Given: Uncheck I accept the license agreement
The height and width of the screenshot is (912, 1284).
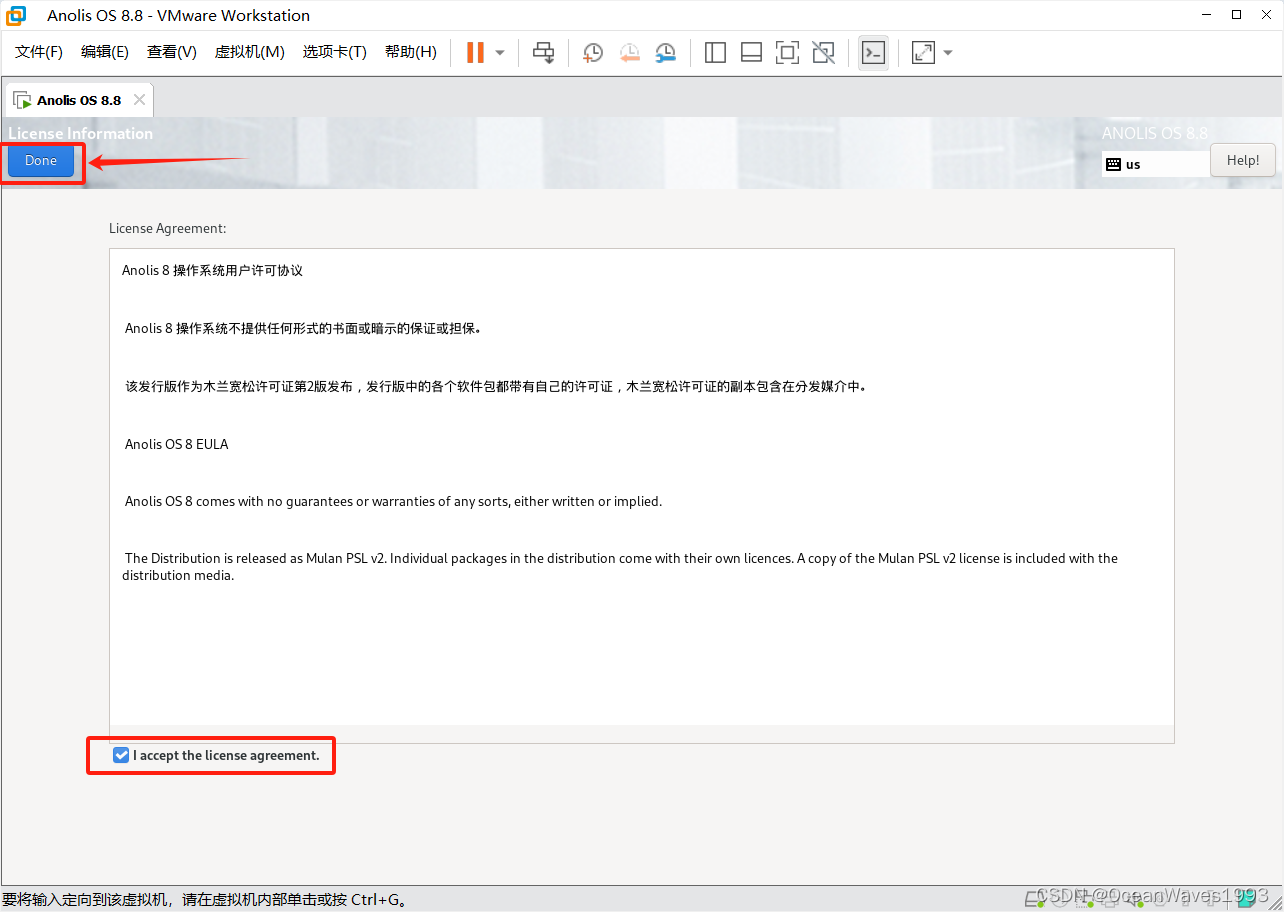Looking at the screenshot, I should tap(121, 755).
